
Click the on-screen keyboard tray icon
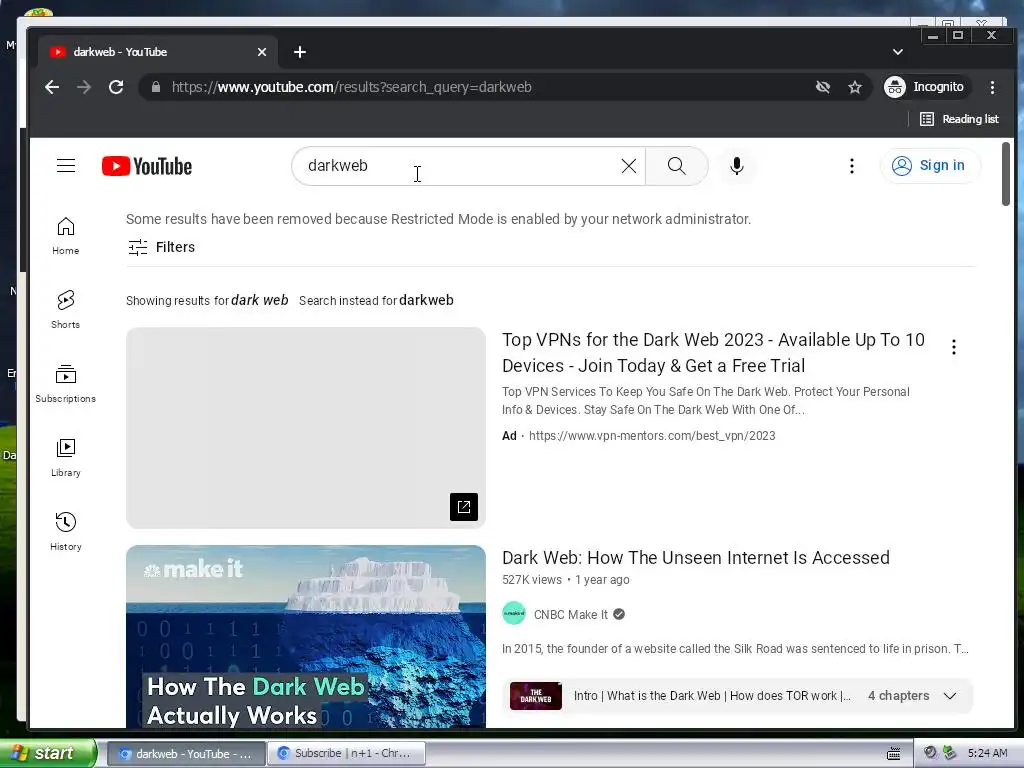tap(894, 754)
